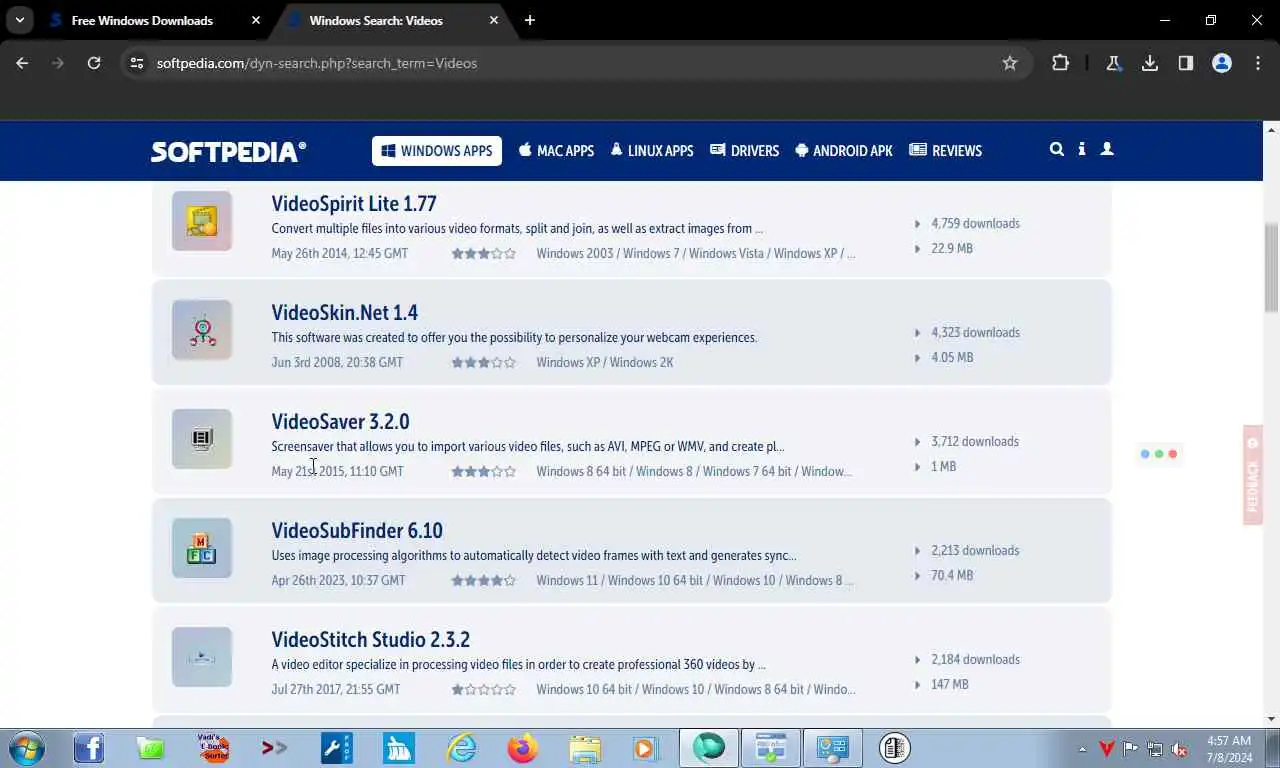
Task: Click the "147 MB" size text
Action: pyautogui.click(x=949, y=685)
